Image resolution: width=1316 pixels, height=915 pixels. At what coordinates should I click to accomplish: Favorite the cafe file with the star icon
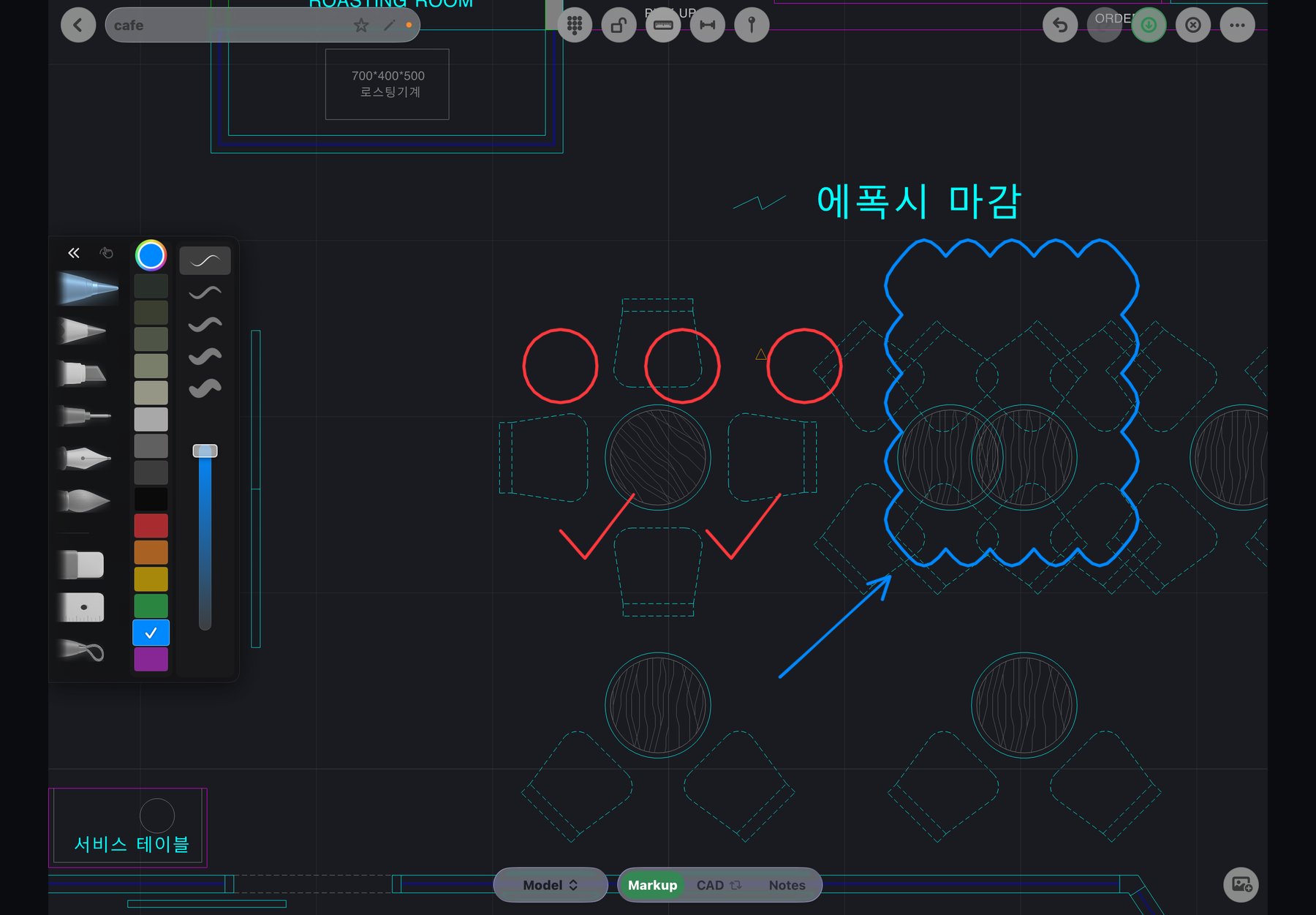click(x=361, y=26)
